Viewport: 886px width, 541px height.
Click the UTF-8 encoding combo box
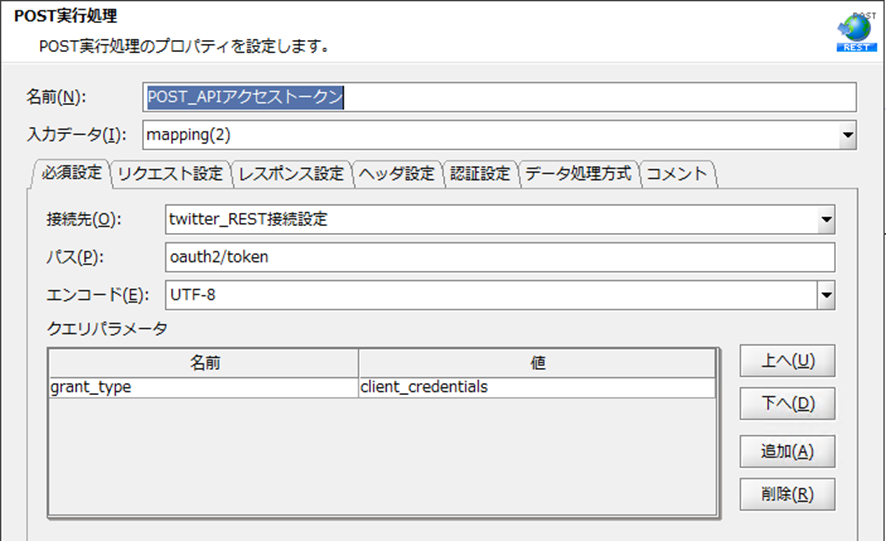[x=500, y=295]
